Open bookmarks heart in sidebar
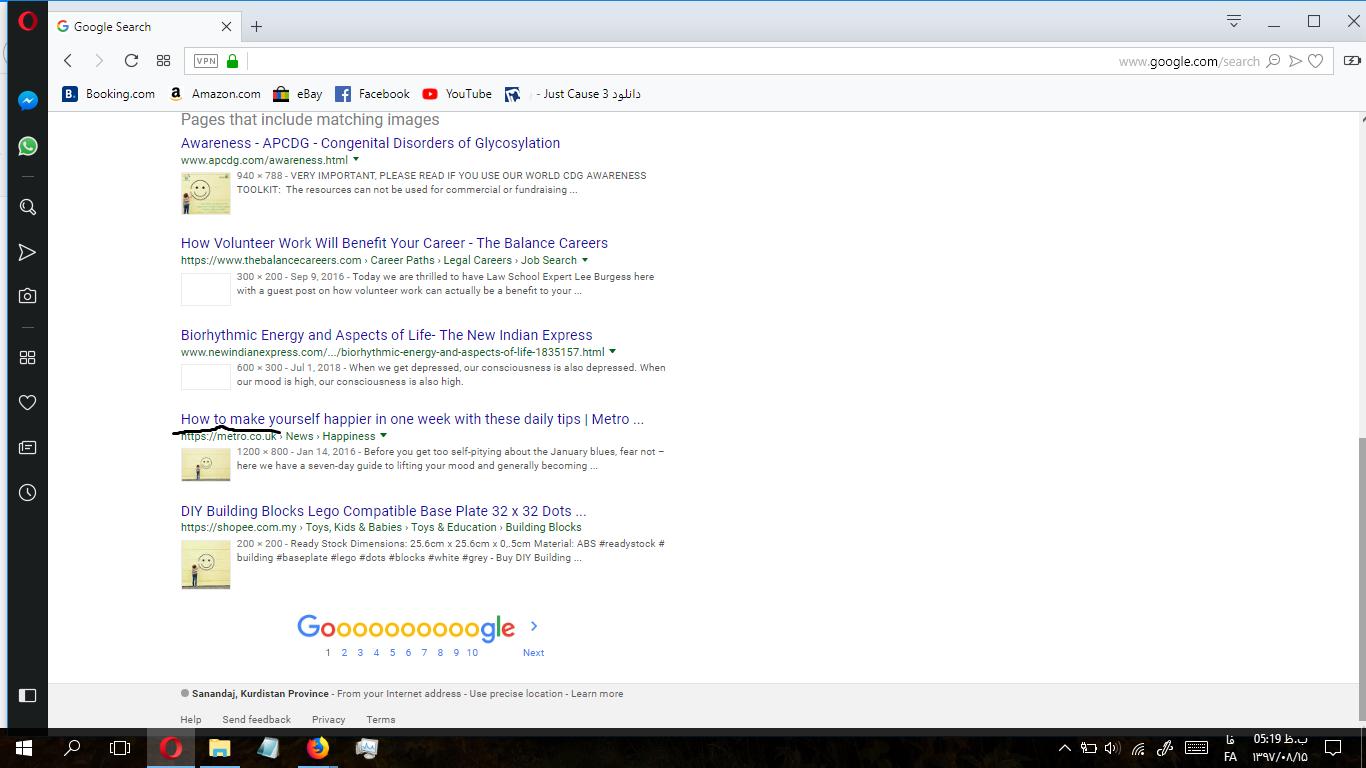The height and width of the screenshot is (768, 1366). tap(28, 402)
